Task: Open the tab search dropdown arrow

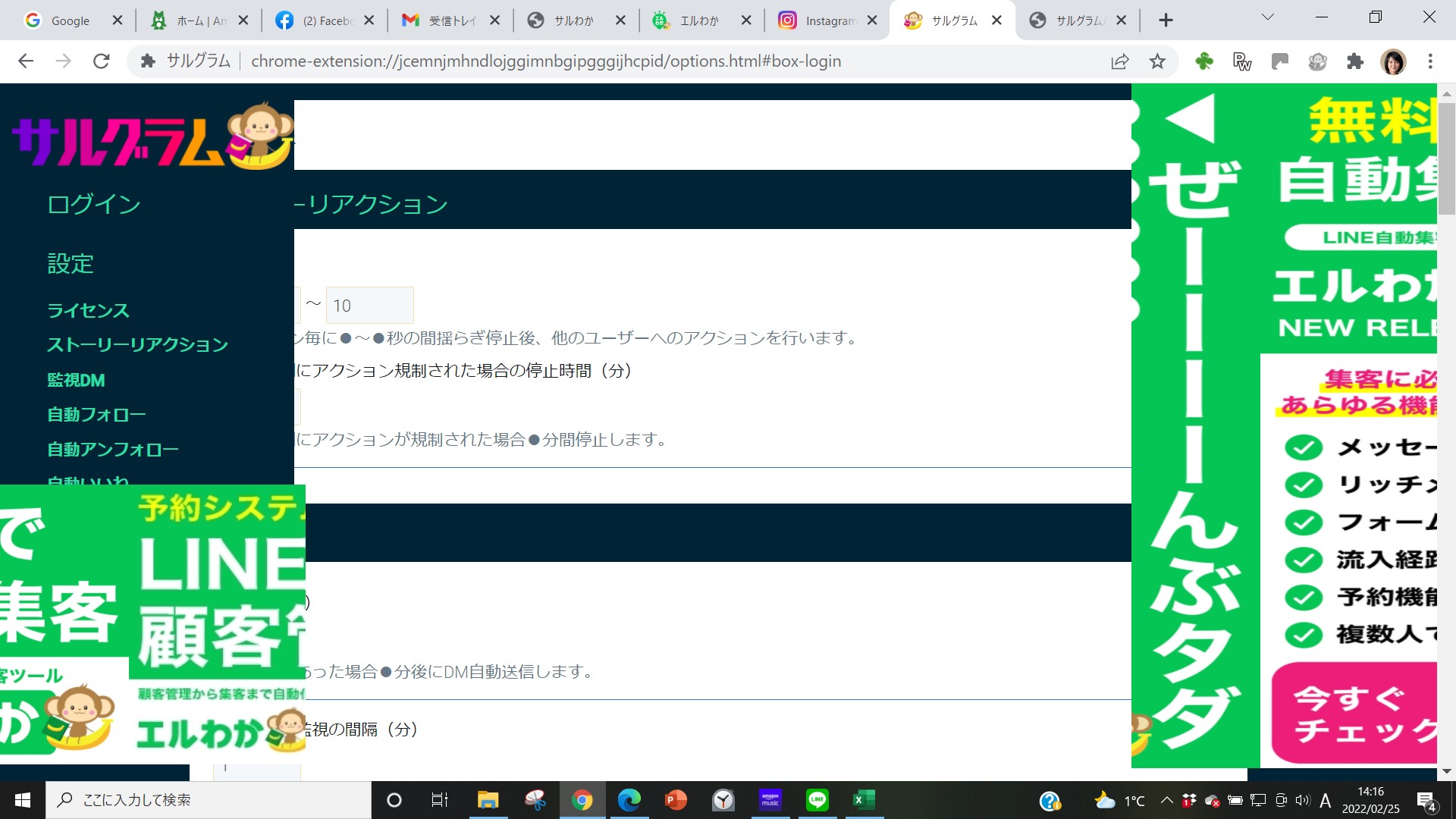Action: point(1268,17)
